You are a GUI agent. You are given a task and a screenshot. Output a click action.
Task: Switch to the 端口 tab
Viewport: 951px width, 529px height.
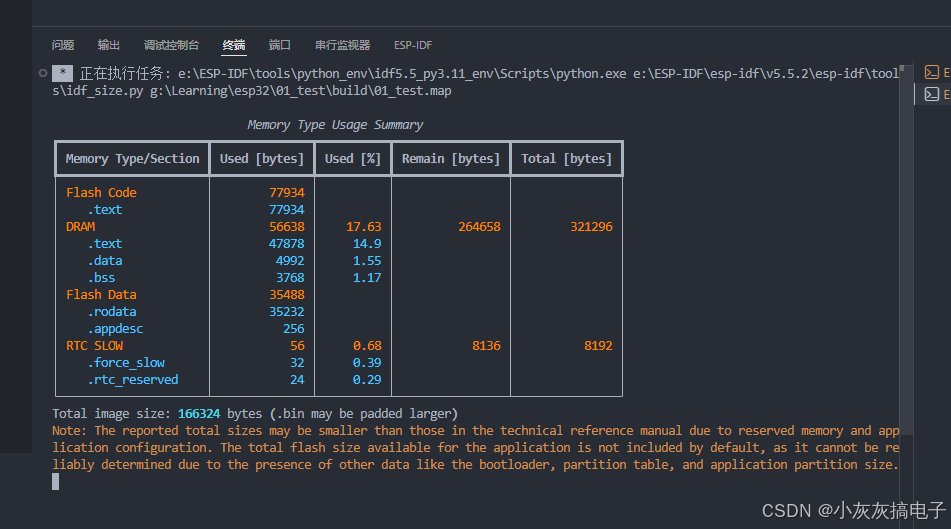[280, 45]
